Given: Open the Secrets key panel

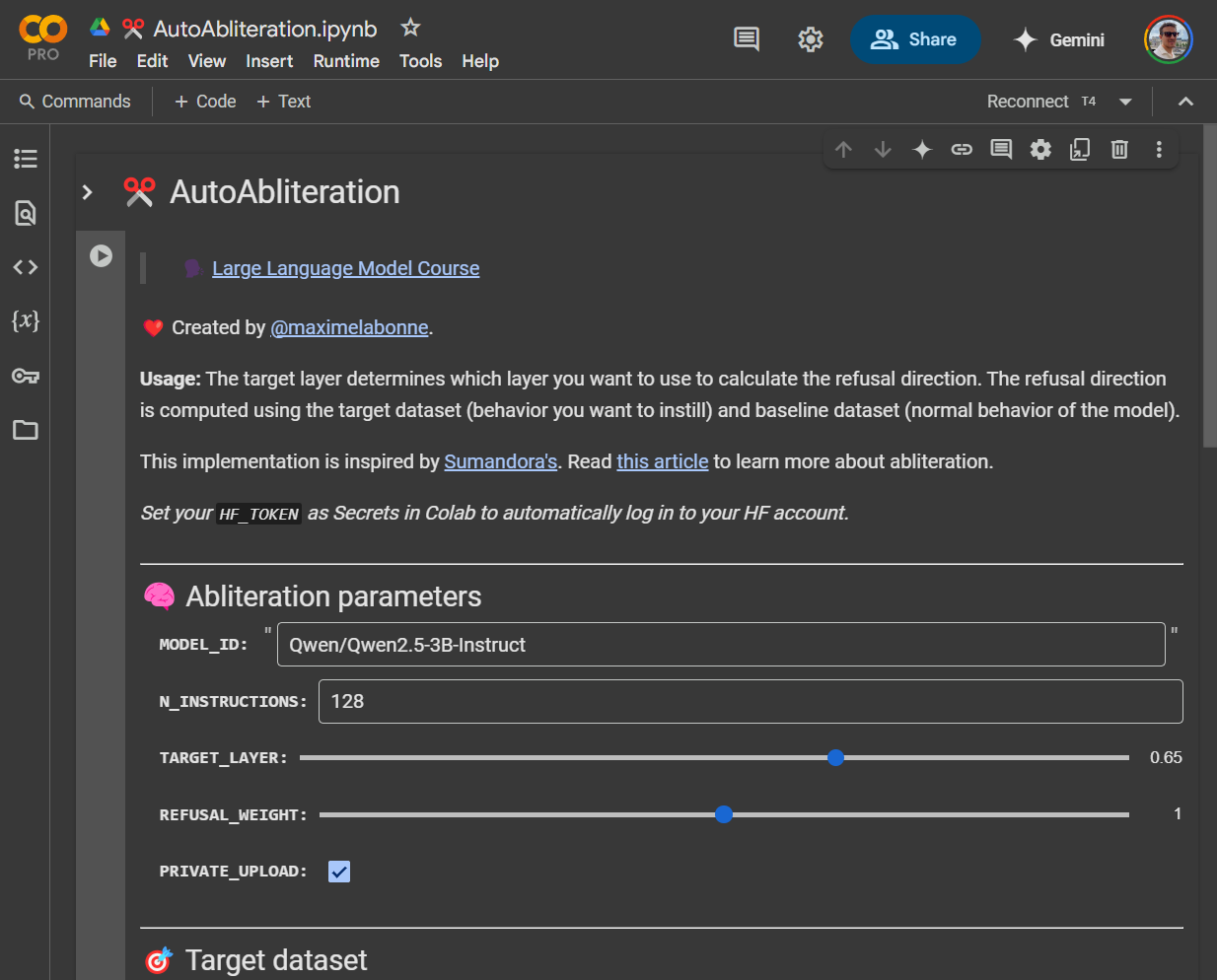Looking at the screenshot, I should click(x=26, y=376).
